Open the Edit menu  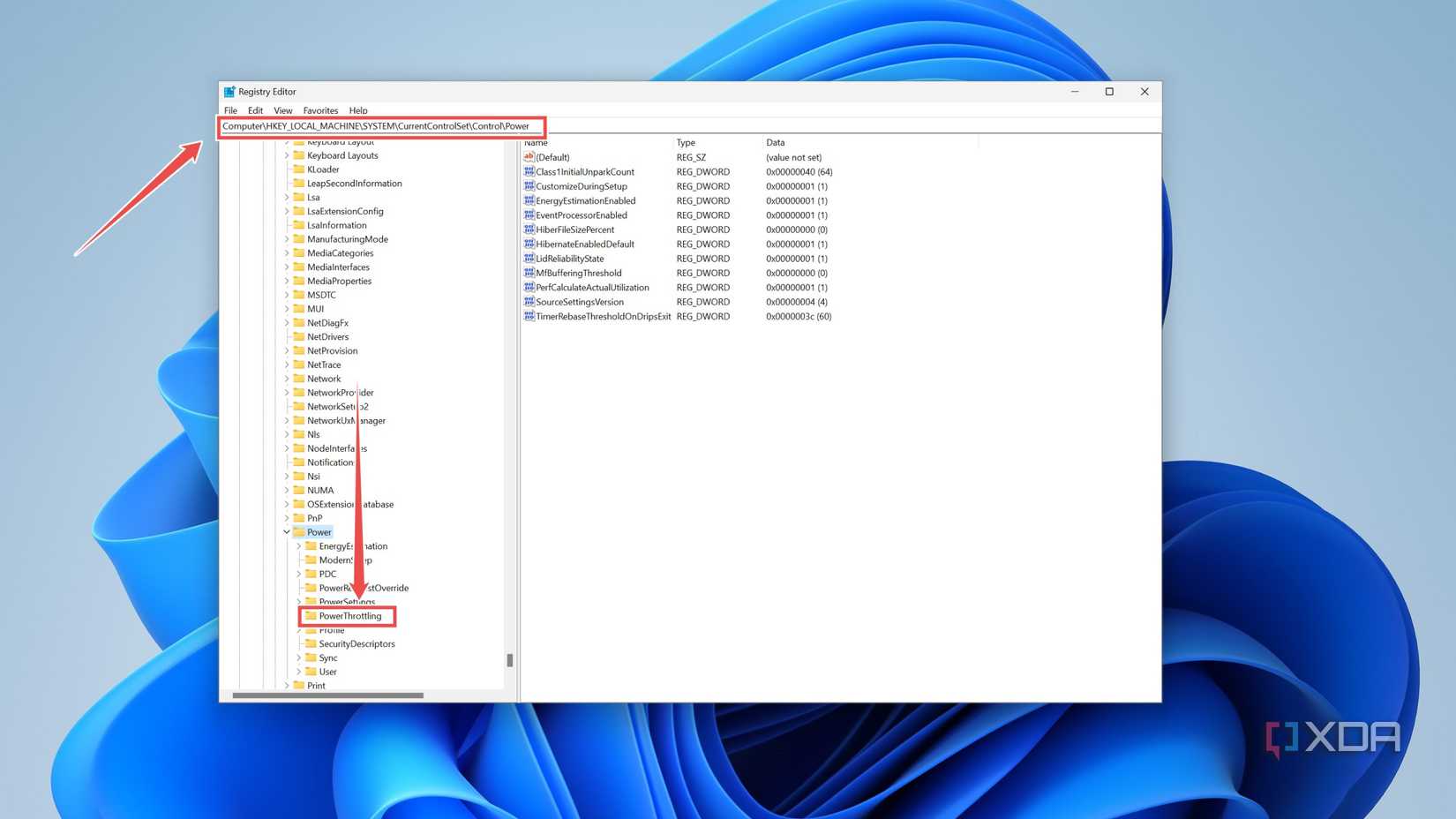pyautogui.click(x=255, y=110)
